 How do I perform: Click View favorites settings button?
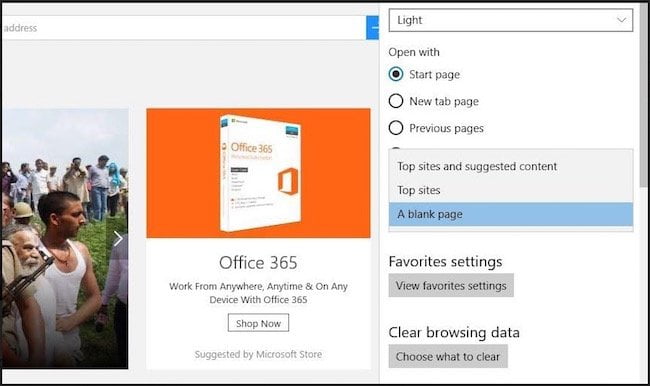click(451, 285)
